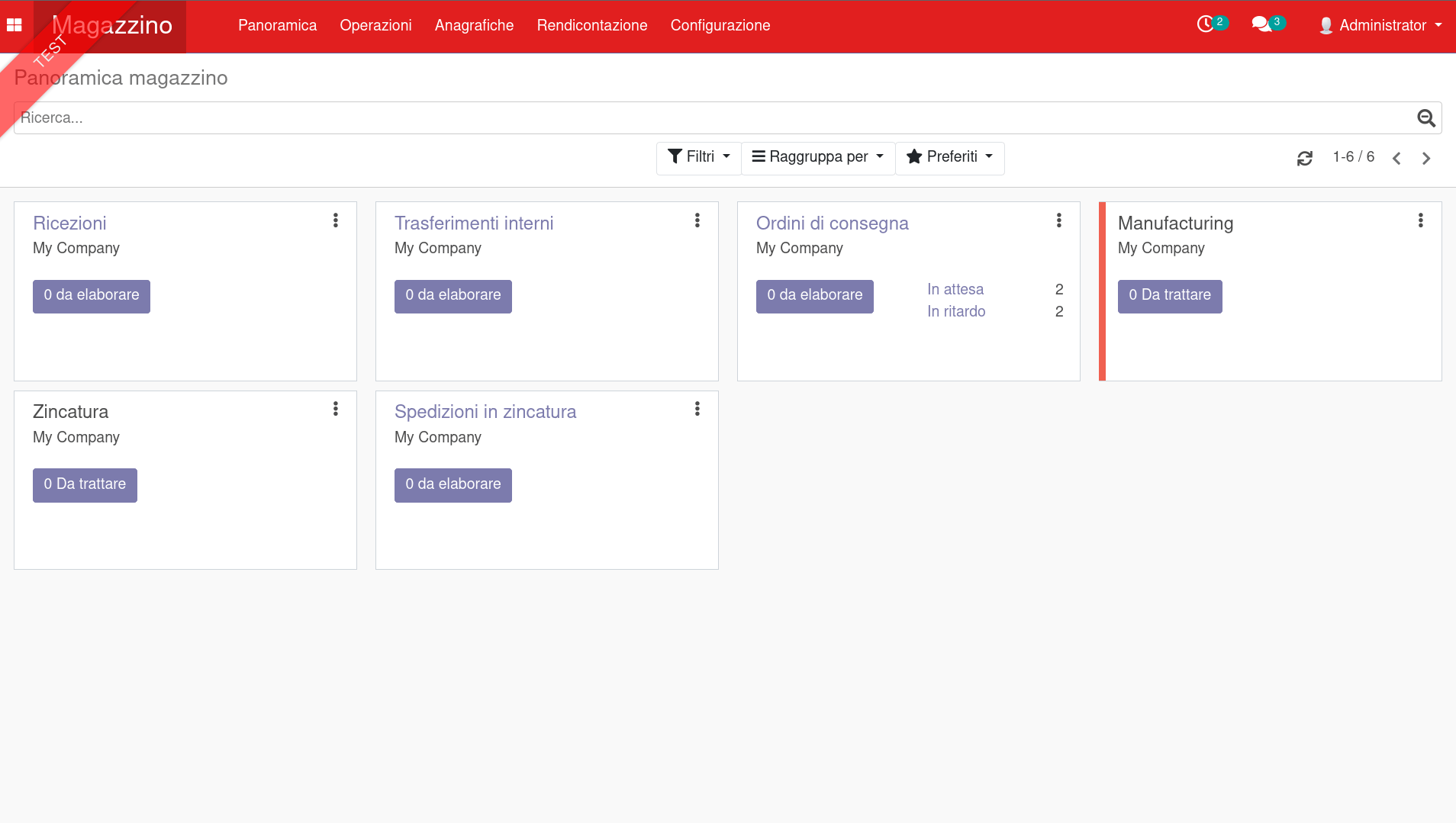Screen dimensions: 1456x823
Task: Open the Administrator user menu
Action: tap(1381, 25)
